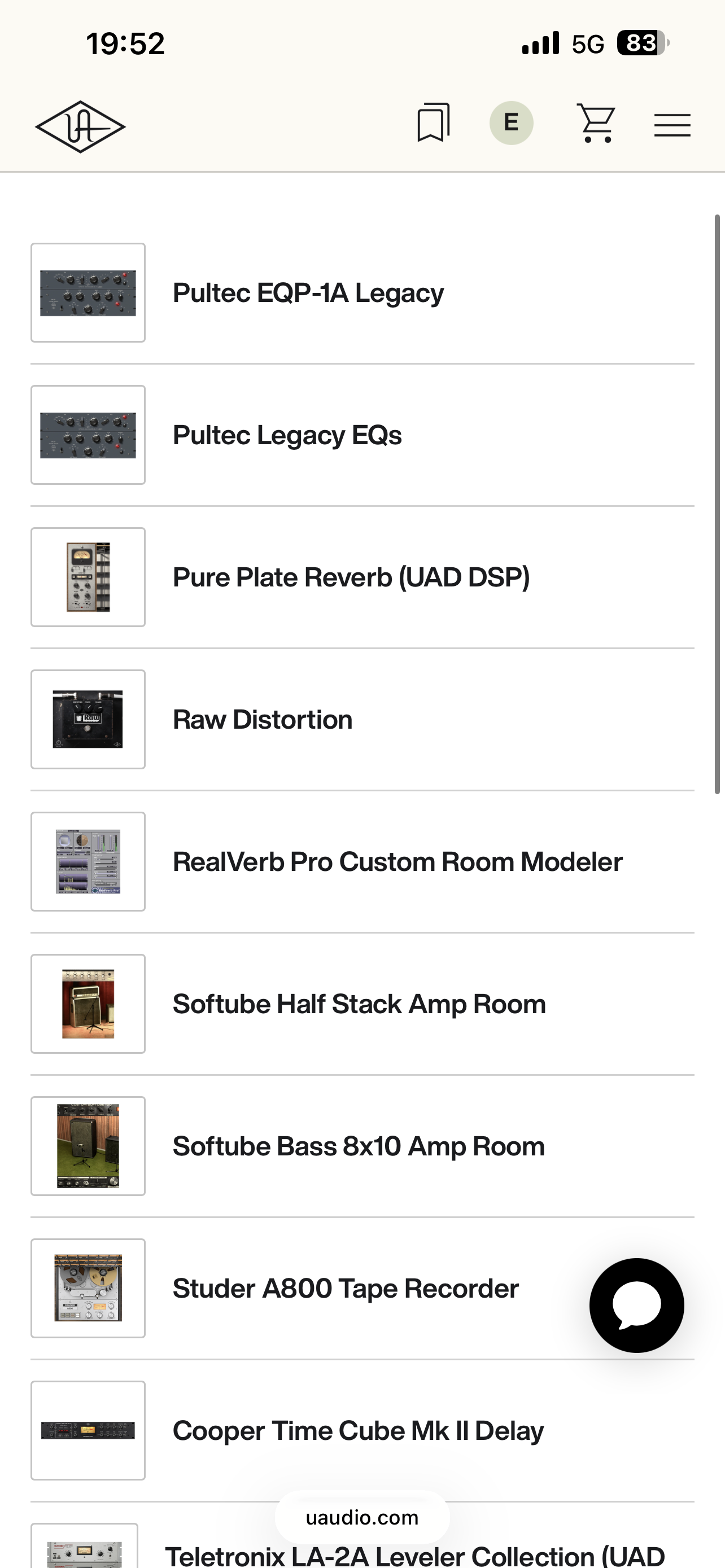725x1568 pixels.
Task: Tap the uaudio.com address pill
Action: click(362, 1517)
